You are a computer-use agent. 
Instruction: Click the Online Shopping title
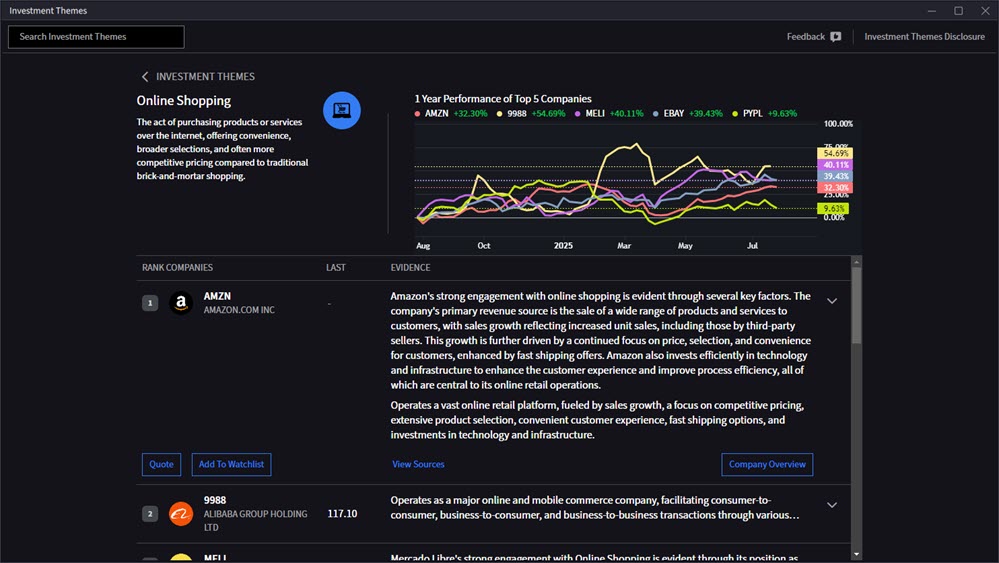pos(183,101)
